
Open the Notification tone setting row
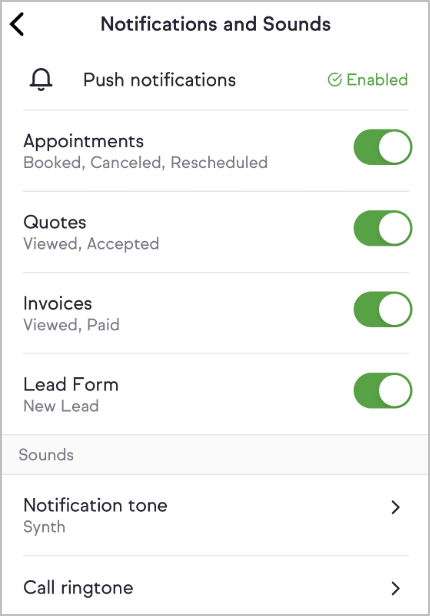(216, 515)
